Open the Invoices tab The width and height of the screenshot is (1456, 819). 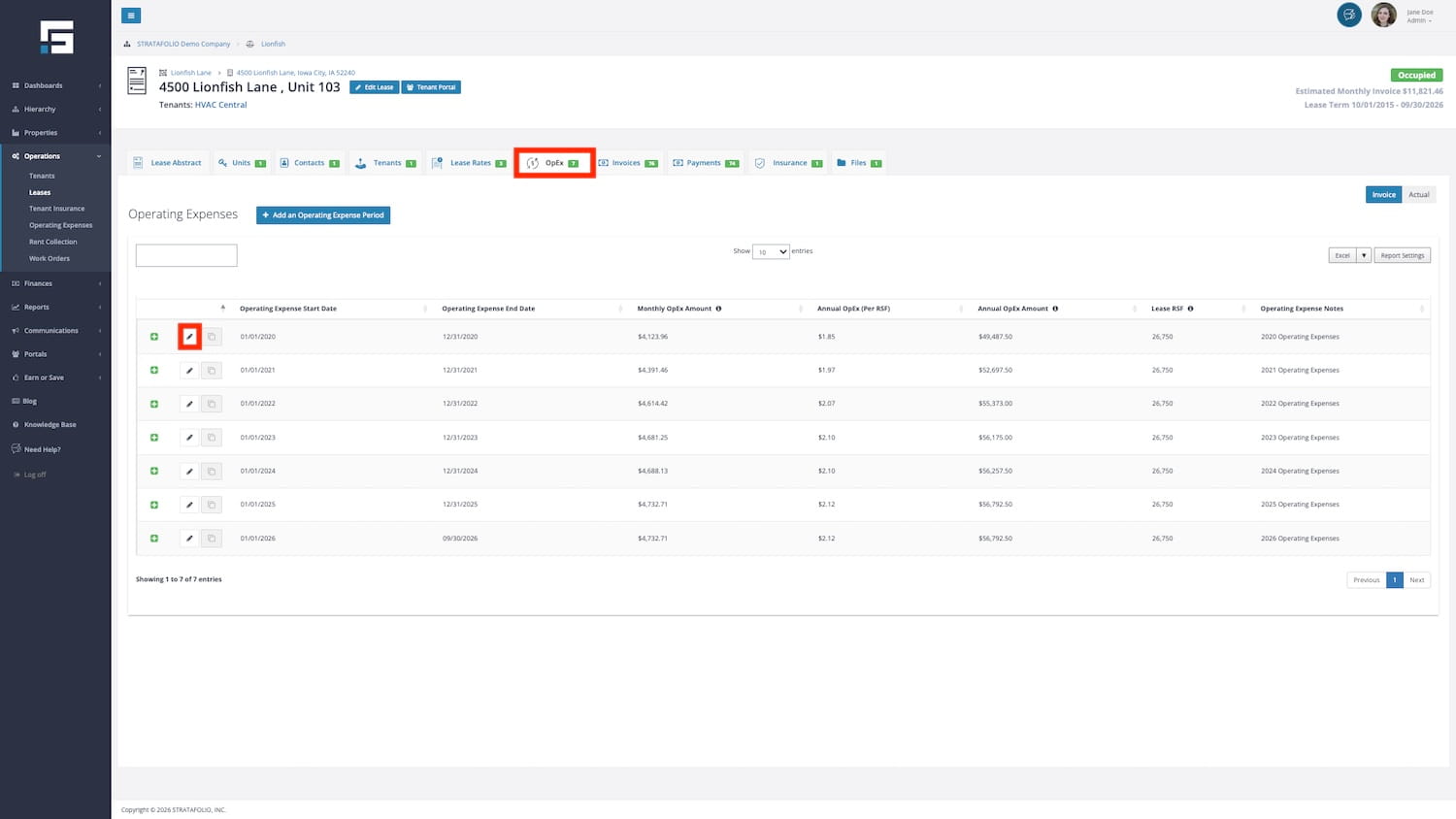coord(627,163)
